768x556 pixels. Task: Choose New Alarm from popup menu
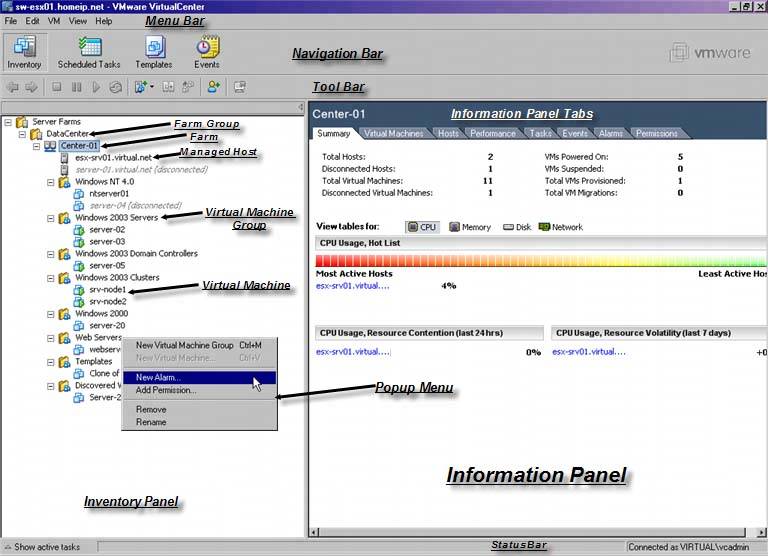[x=159, y=377]
